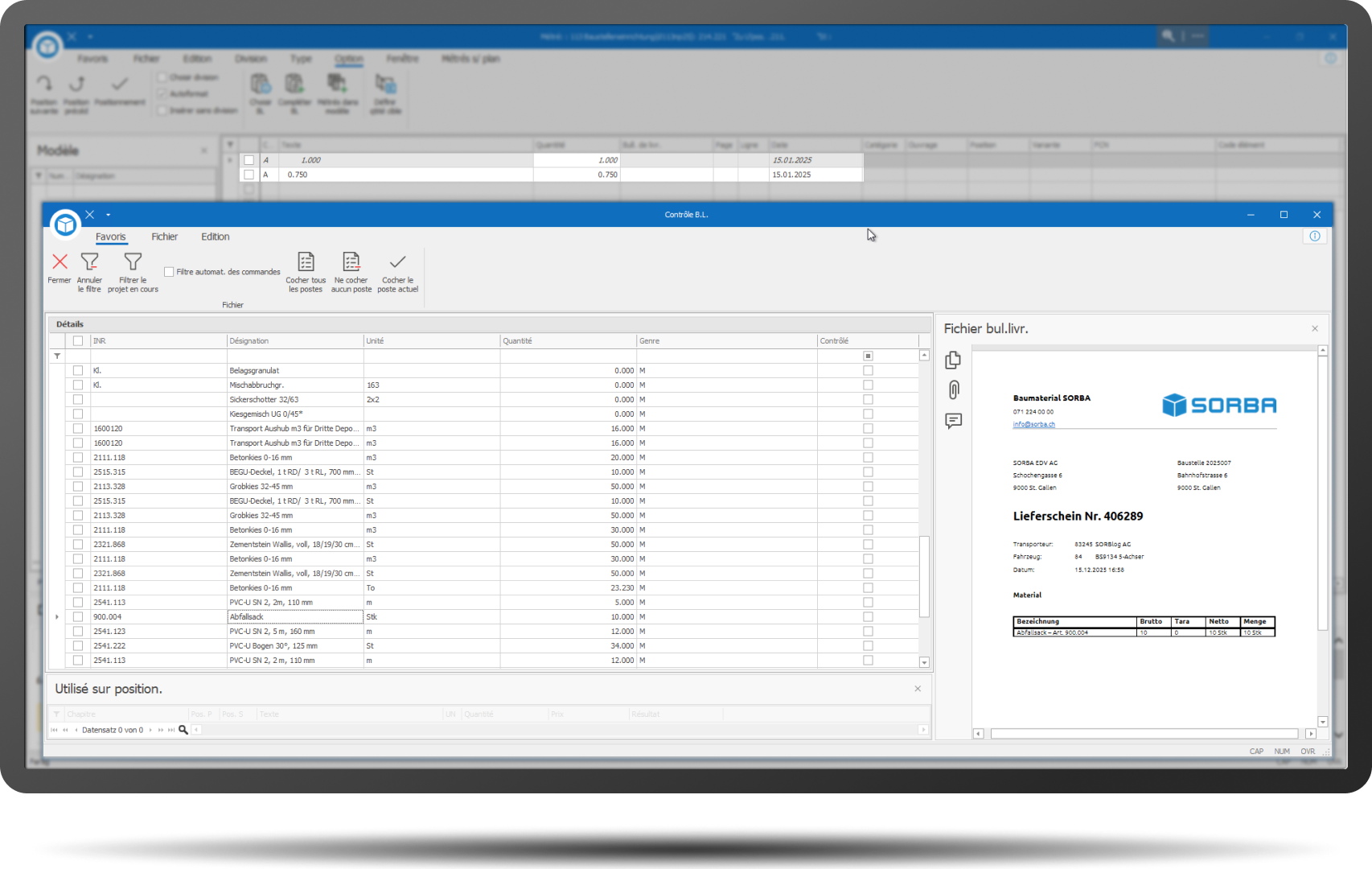This screenshot has width=1372, height=869.
Task: Open the Fichier menu tab
Action: pos(164,237)
